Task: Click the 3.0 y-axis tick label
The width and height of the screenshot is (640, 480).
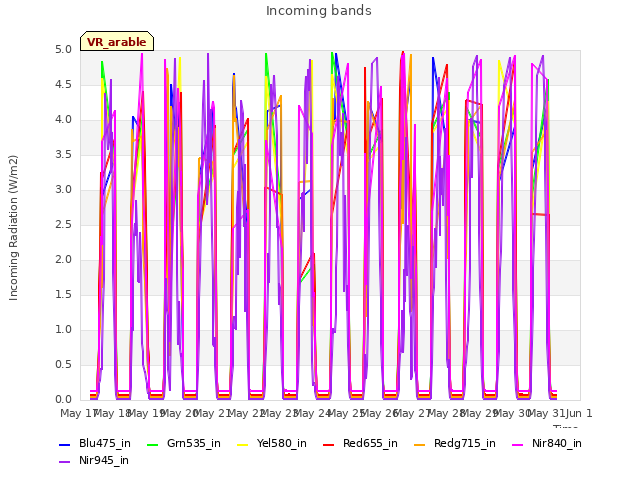Action: click(x=63, y=189)
